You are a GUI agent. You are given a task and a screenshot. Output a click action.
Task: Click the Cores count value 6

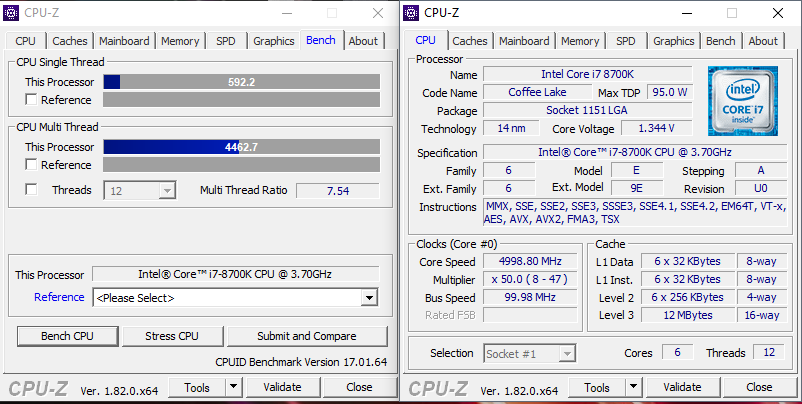tap(678, 352)
